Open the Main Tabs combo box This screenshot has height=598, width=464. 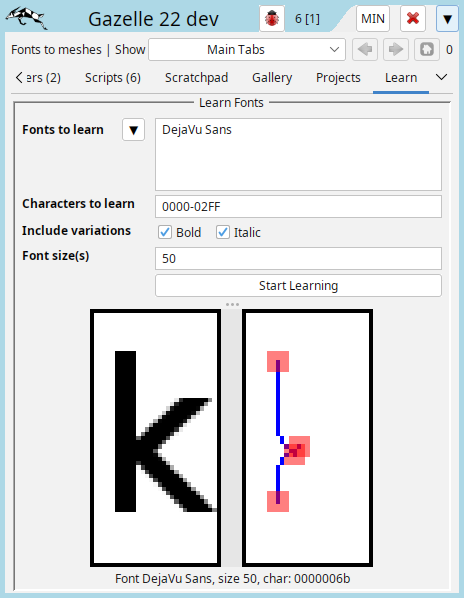(x=247, y=50)
